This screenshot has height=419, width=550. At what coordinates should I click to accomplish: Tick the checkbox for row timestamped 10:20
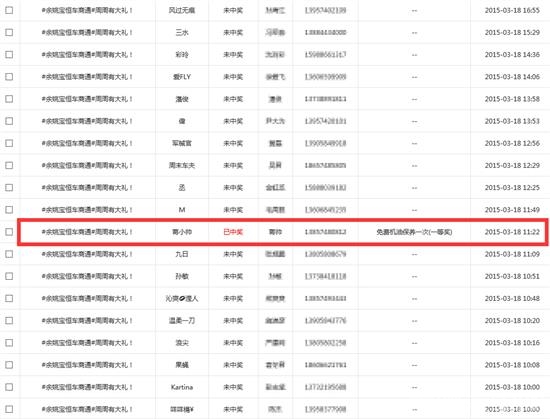click(x=9, y=320)
